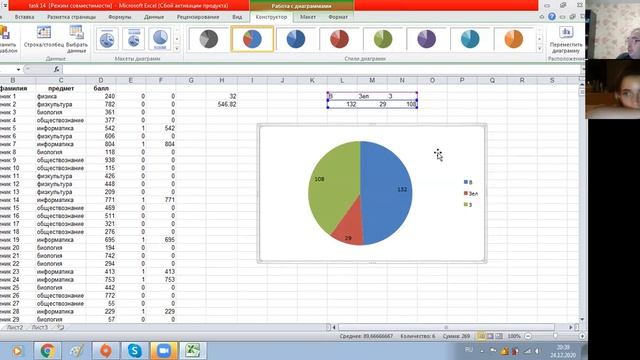Select the grayscale pie chart style
This screenshot has height=360, width=640.
click(x=209, y=39)
